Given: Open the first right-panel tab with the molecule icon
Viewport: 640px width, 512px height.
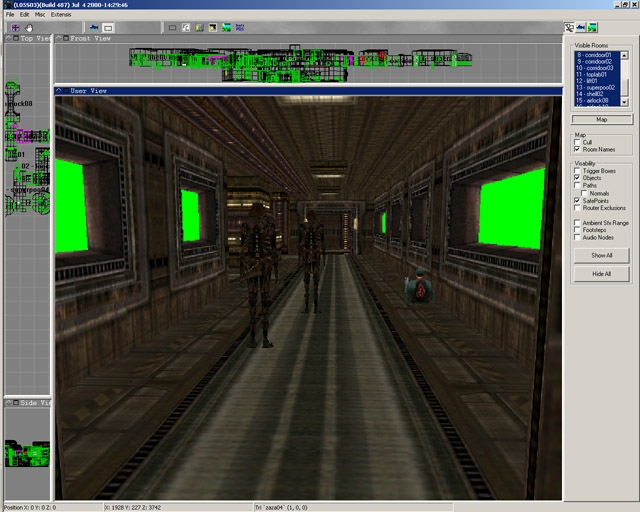Looking at the screenshot, I should (x=569, y=27).
